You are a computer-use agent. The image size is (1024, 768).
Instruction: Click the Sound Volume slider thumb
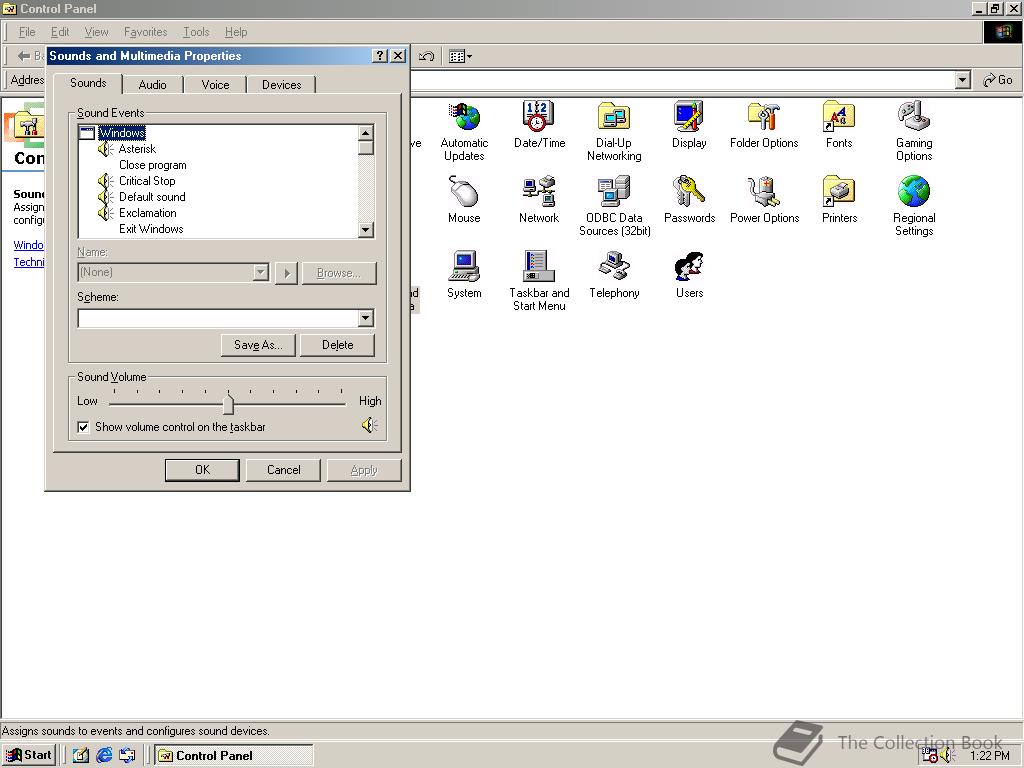pyautogui.click(x=228, y=404)
